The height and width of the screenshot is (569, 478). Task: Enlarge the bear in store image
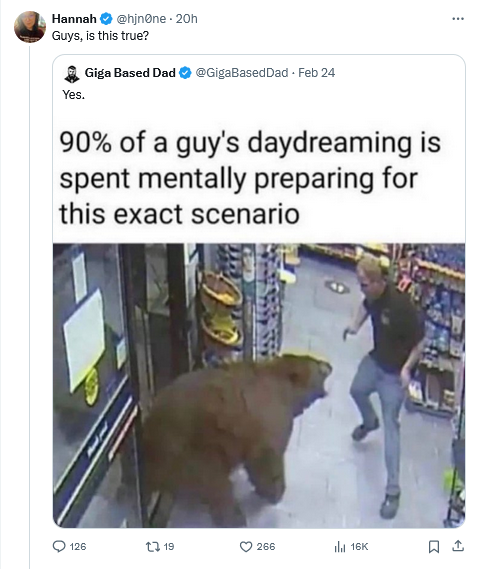click(259, 385)
